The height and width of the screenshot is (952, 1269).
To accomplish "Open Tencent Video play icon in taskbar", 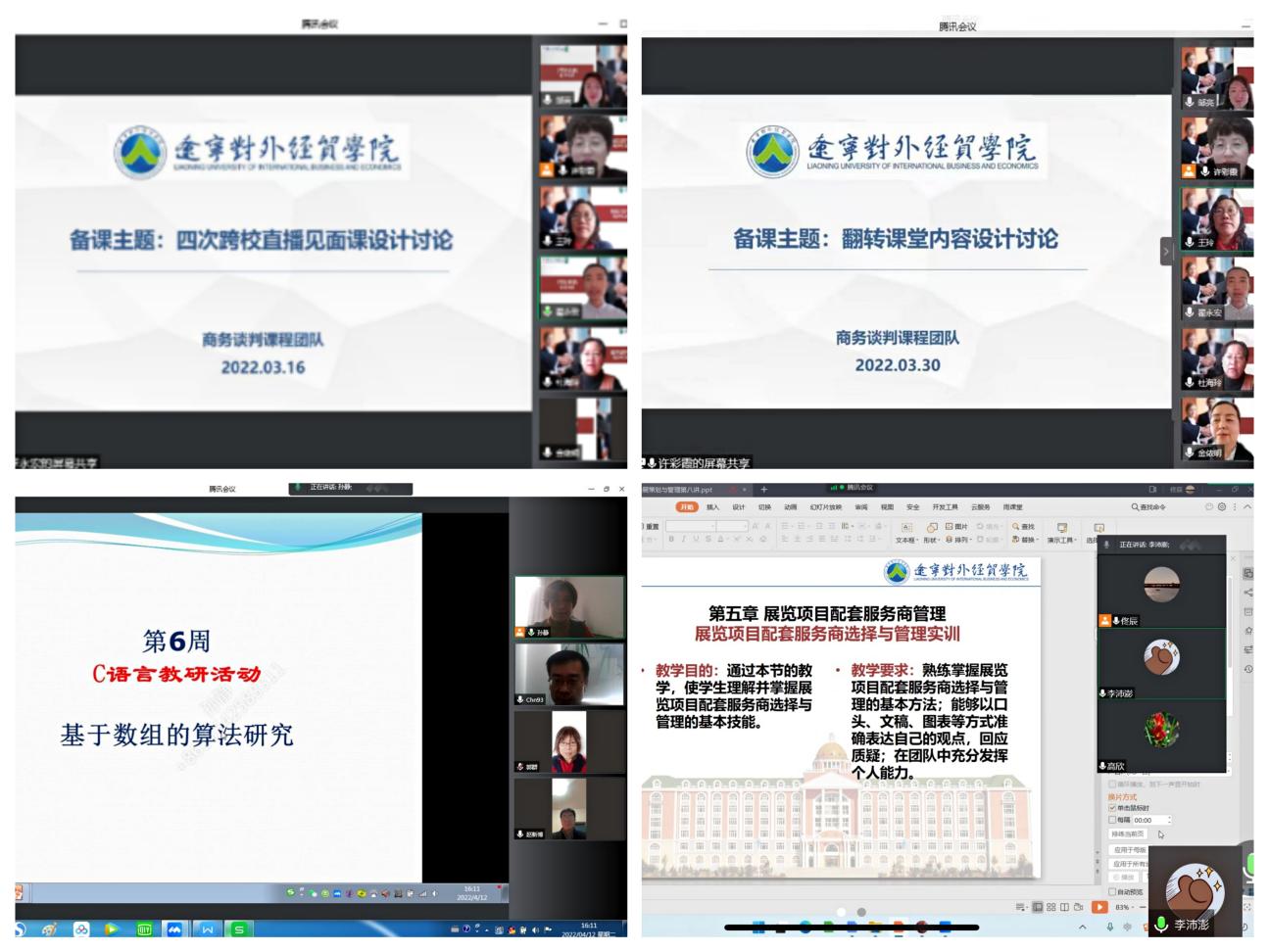I will [111, 928].
